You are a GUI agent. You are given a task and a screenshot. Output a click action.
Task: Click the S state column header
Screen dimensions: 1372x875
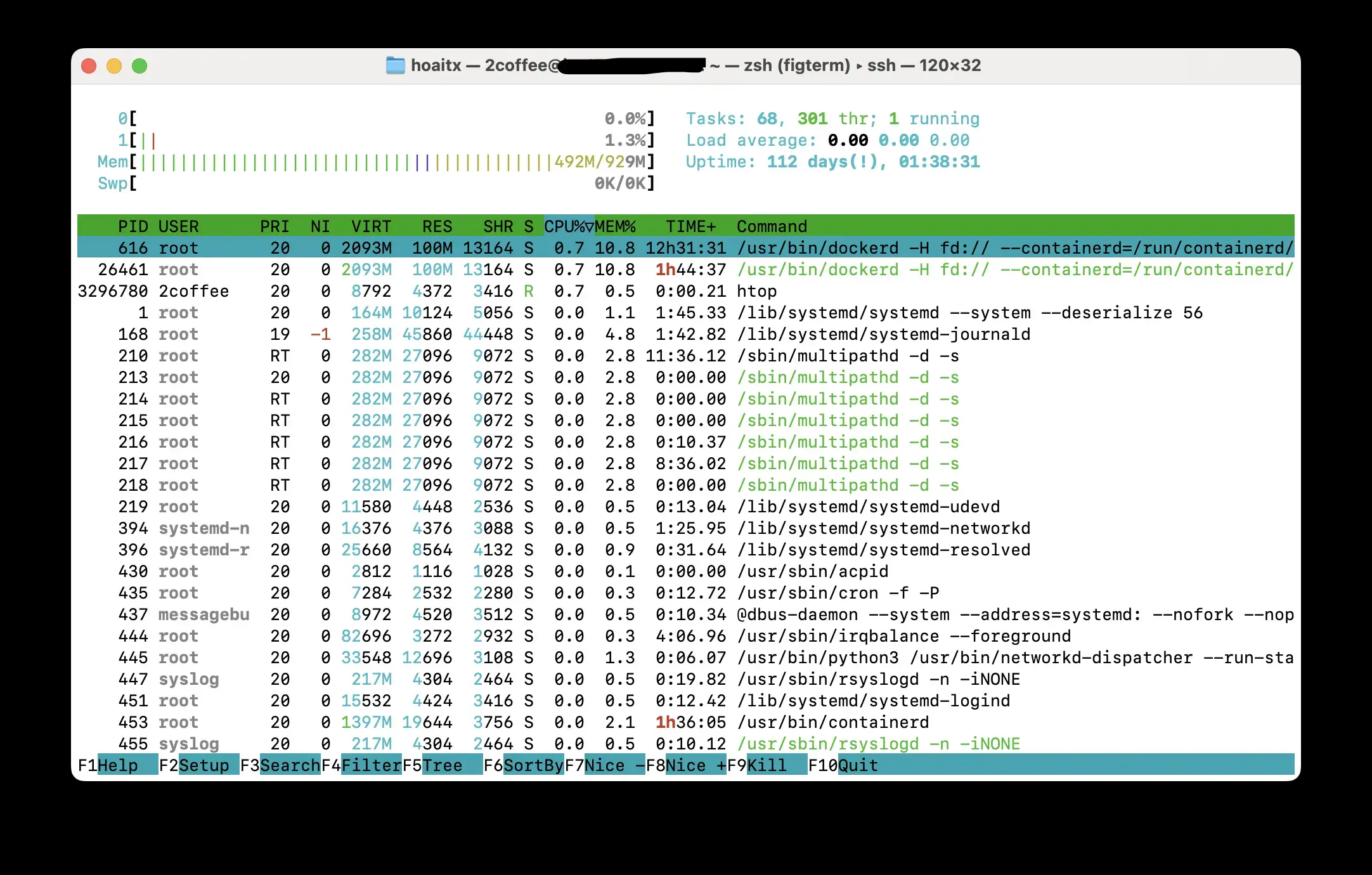(x=528, y=226)
